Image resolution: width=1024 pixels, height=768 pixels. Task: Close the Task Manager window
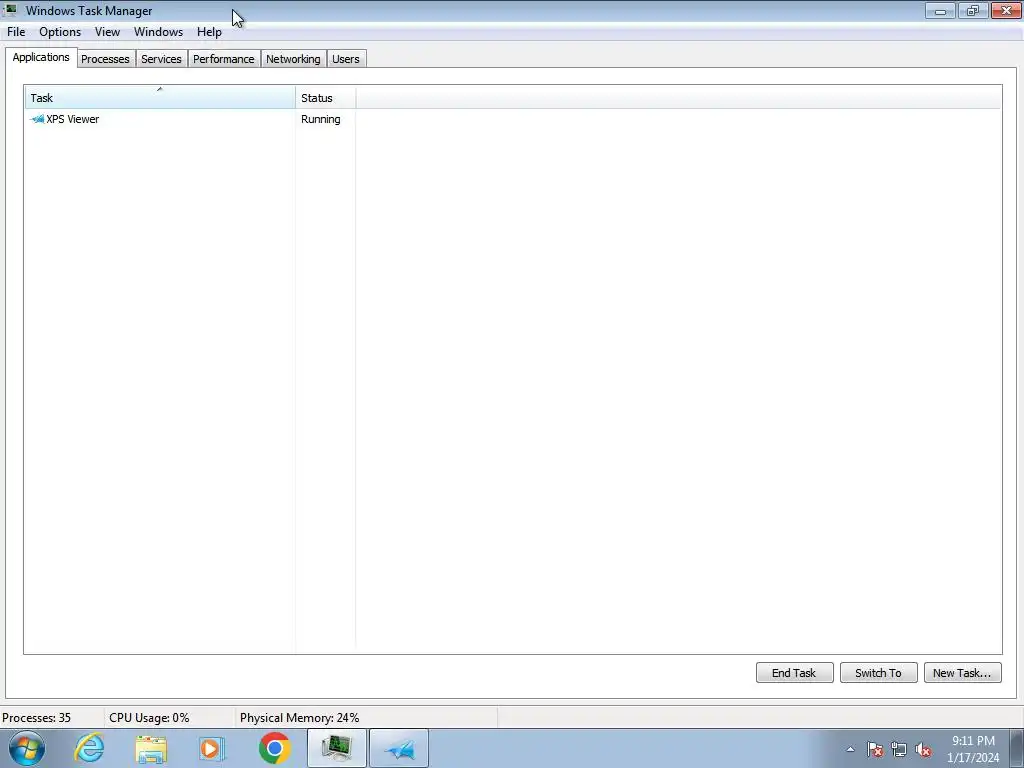[x=1006, y=10]
